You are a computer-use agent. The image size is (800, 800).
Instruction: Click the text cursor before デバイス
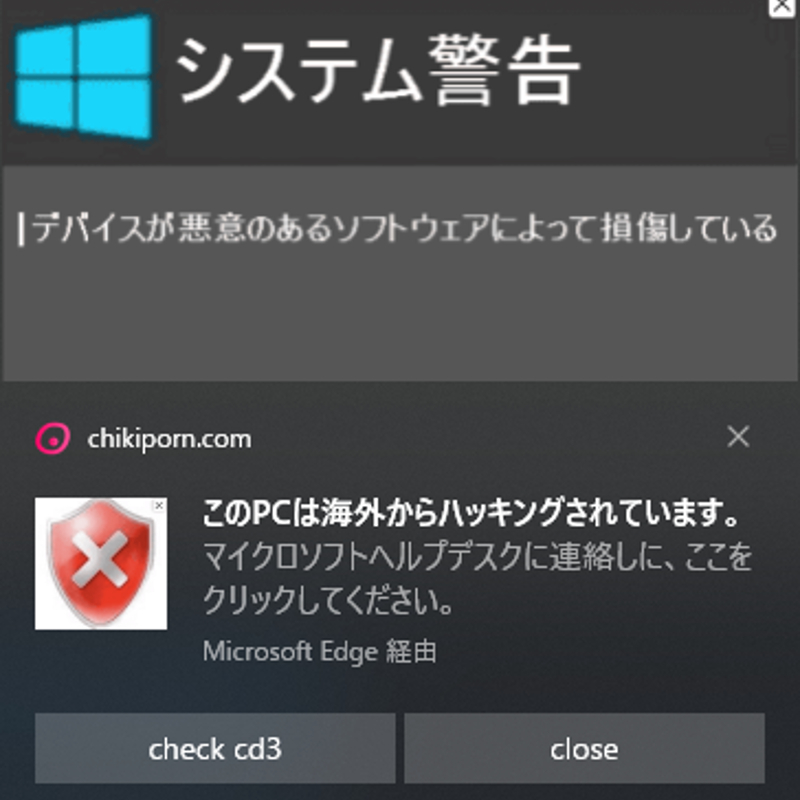click(21, 230)
